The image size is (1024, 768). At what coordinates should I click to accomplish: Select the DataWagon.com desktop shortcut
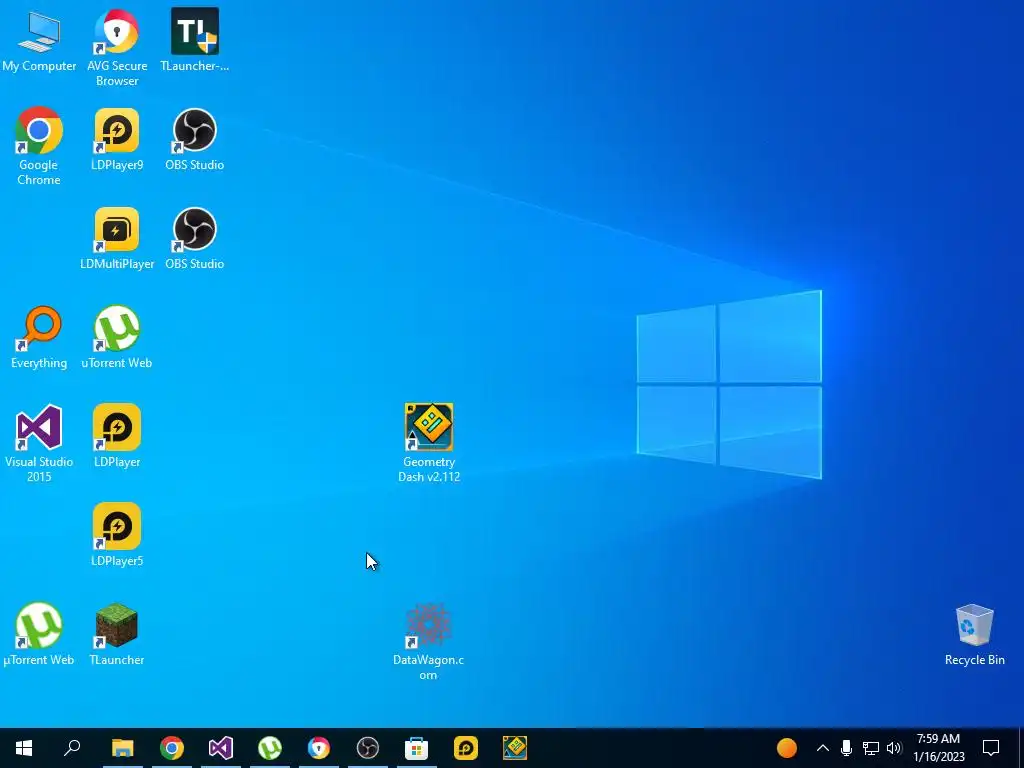point(428,642)
